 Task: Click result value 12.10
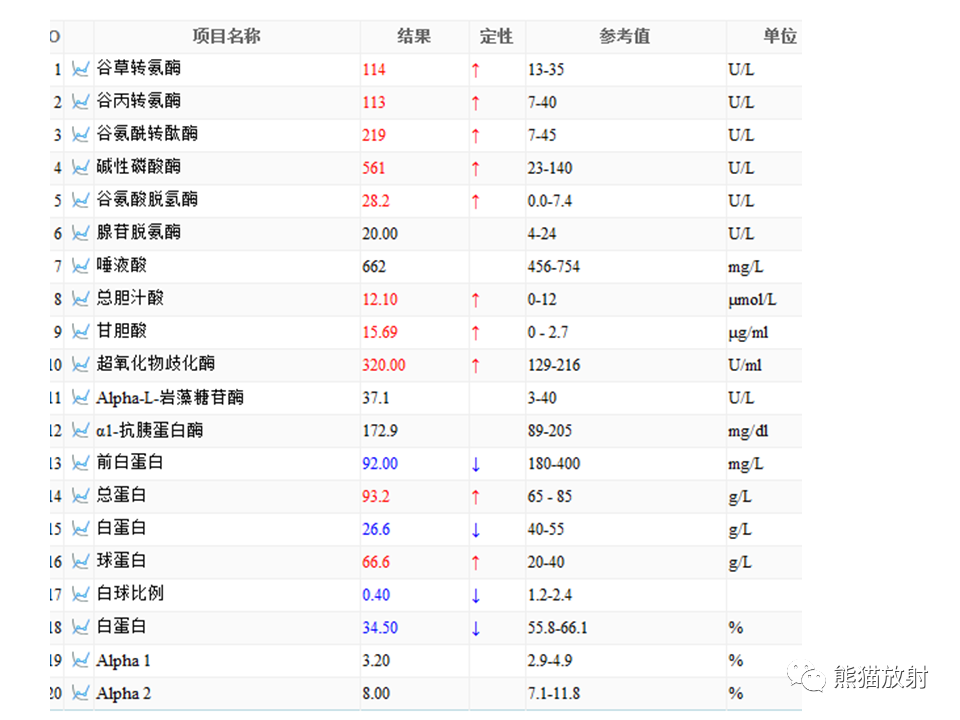pyautogui.click(x=380, y=299)
